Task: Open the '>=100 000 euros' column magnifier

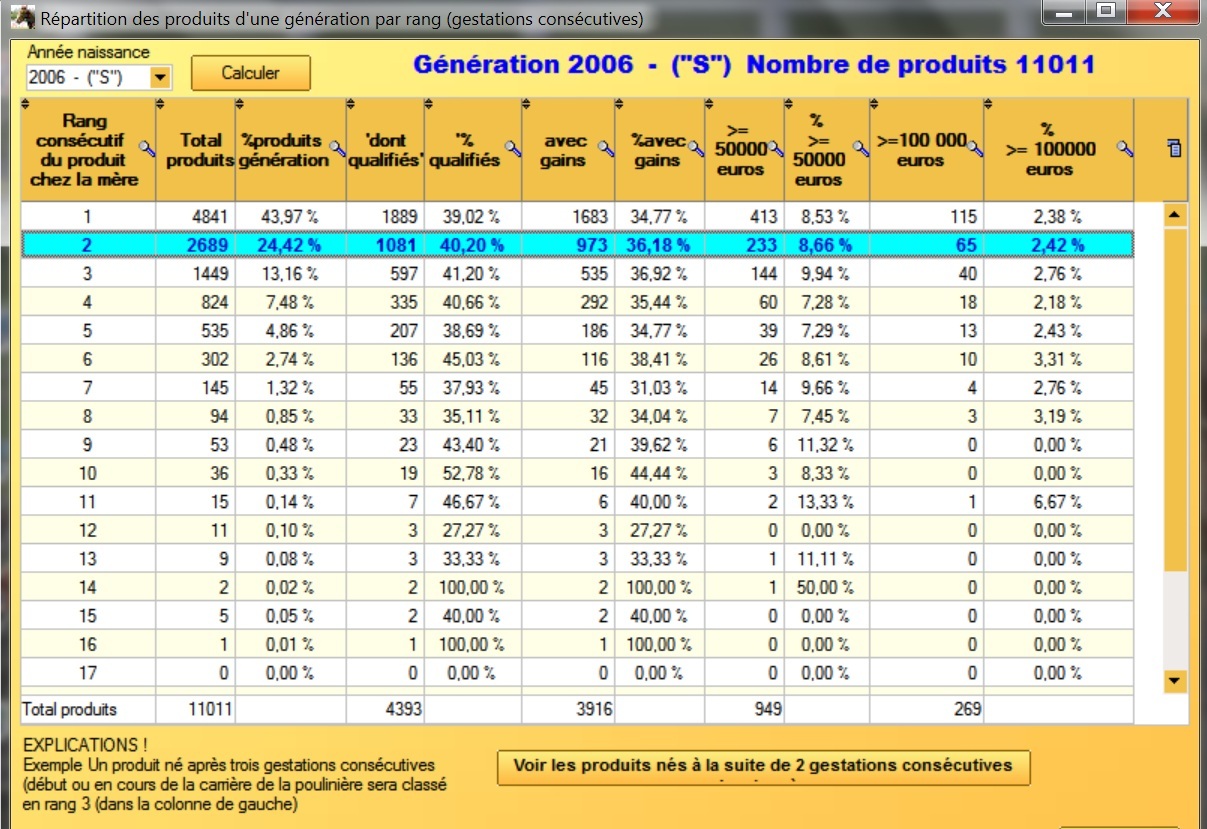Action: pyautogui.click(x=975, y=149)
